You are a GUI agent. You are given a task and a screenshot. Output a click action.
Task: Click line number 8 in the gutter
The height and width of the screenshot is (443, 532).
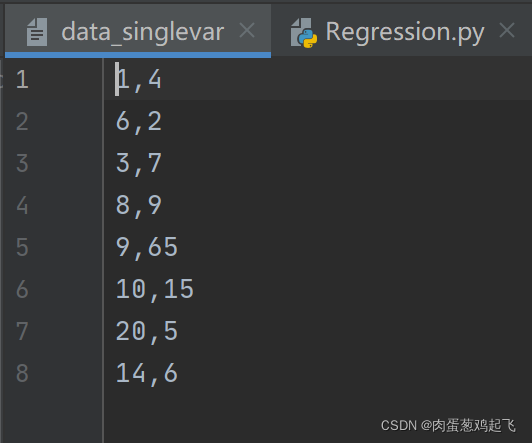(22, 373)
